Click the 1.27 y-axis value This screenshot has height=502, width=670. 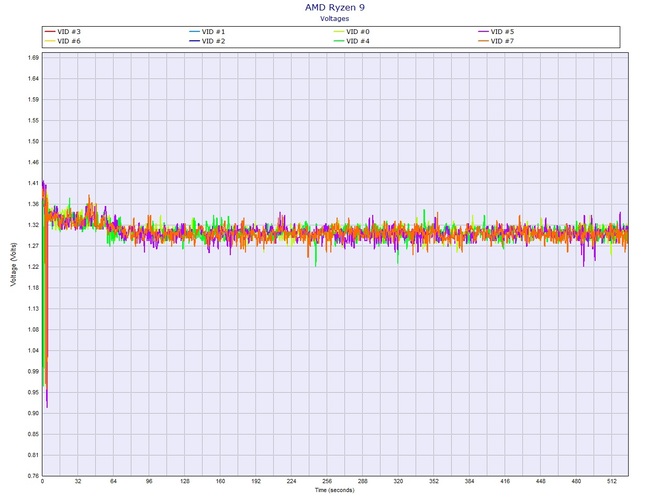coord(33,246)
